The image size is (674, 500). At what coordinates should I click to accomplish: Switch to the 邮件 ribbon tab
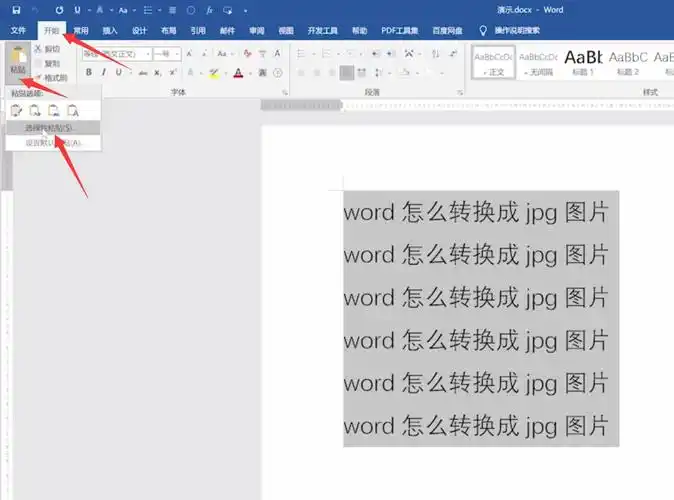coord(227,31)
